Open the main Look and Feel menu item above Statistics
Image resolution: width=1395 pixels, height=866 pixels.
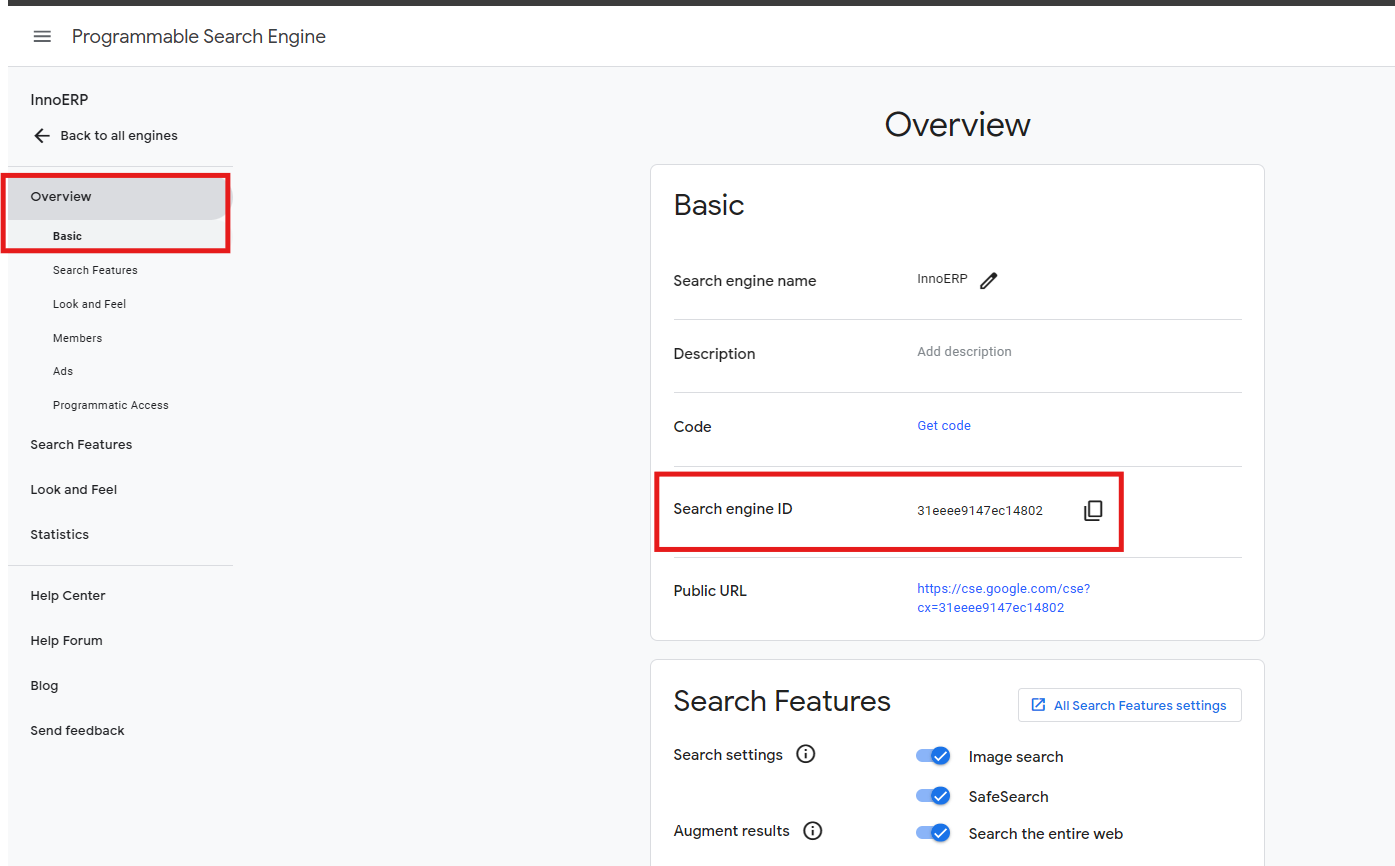(x=74, y=490)
